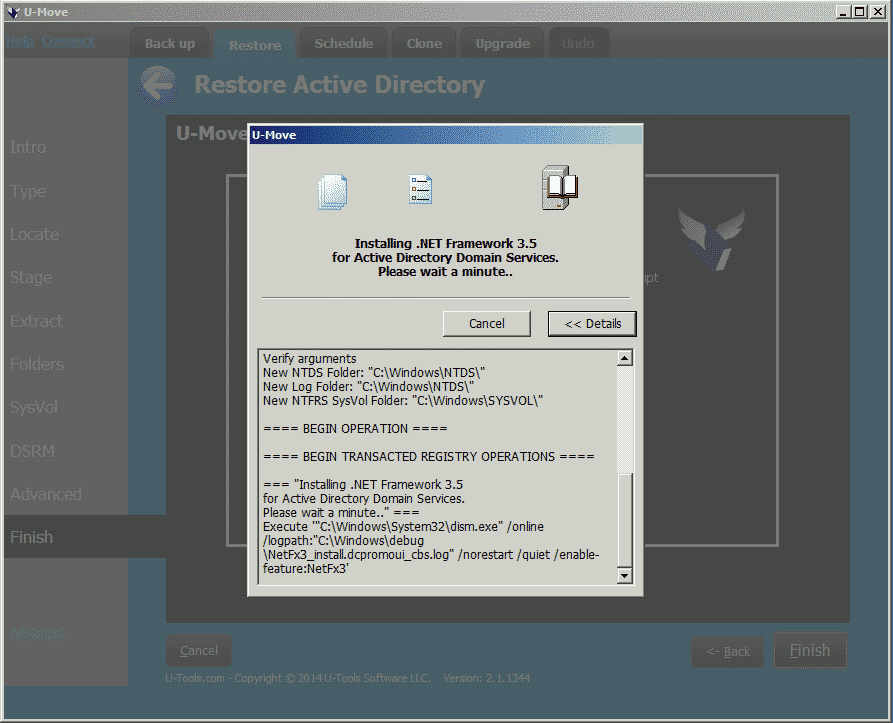893x723 pixels.
Task: Click the <- Back wizard button
Action: (x=728, y=651)
